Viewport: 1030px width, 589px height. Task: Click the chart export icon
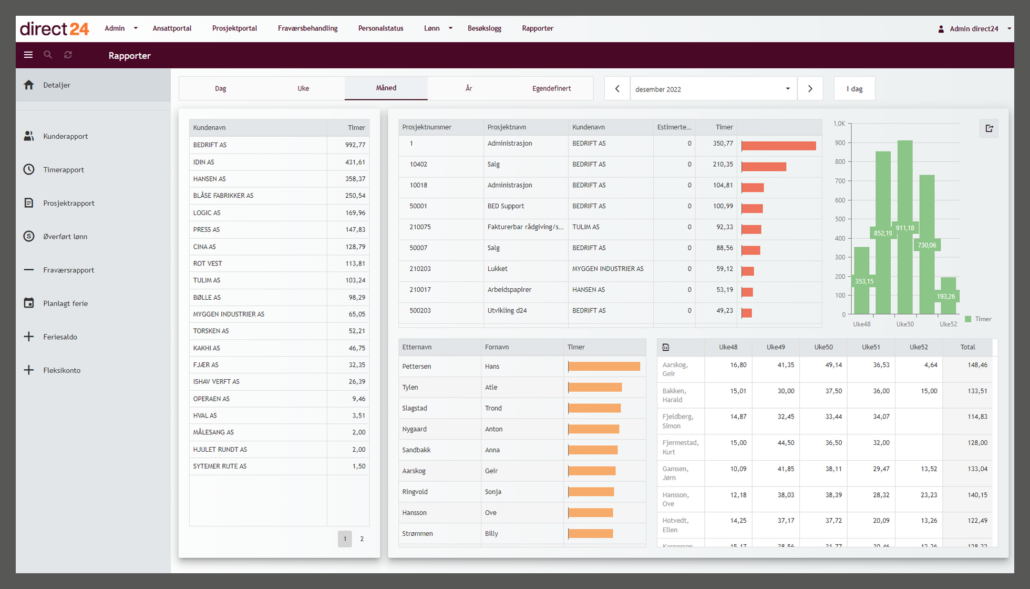pyautogui.click(x=989, y=128)
